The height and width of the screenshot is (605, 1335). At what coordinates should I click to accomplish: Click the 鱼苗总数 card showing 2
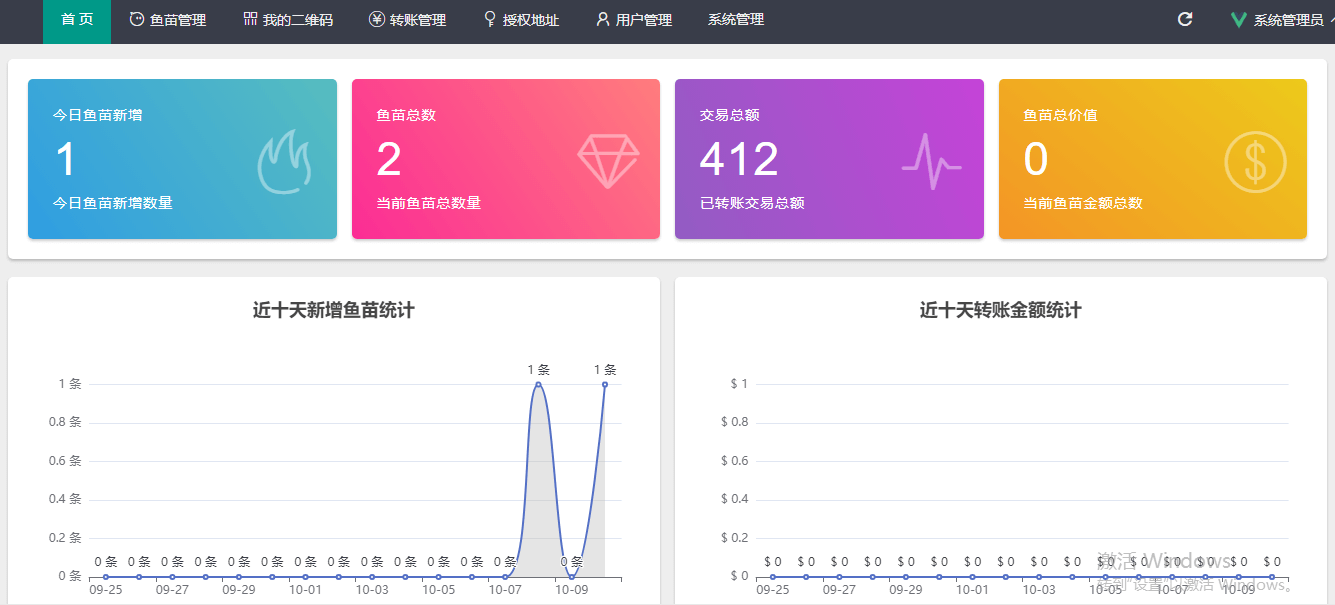point(506,159)
